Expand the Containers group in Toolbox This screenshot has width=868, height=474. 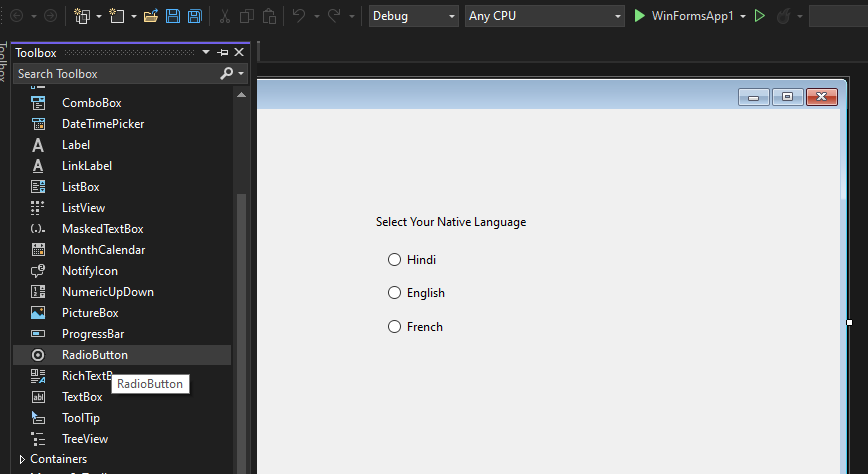point(23,459)
